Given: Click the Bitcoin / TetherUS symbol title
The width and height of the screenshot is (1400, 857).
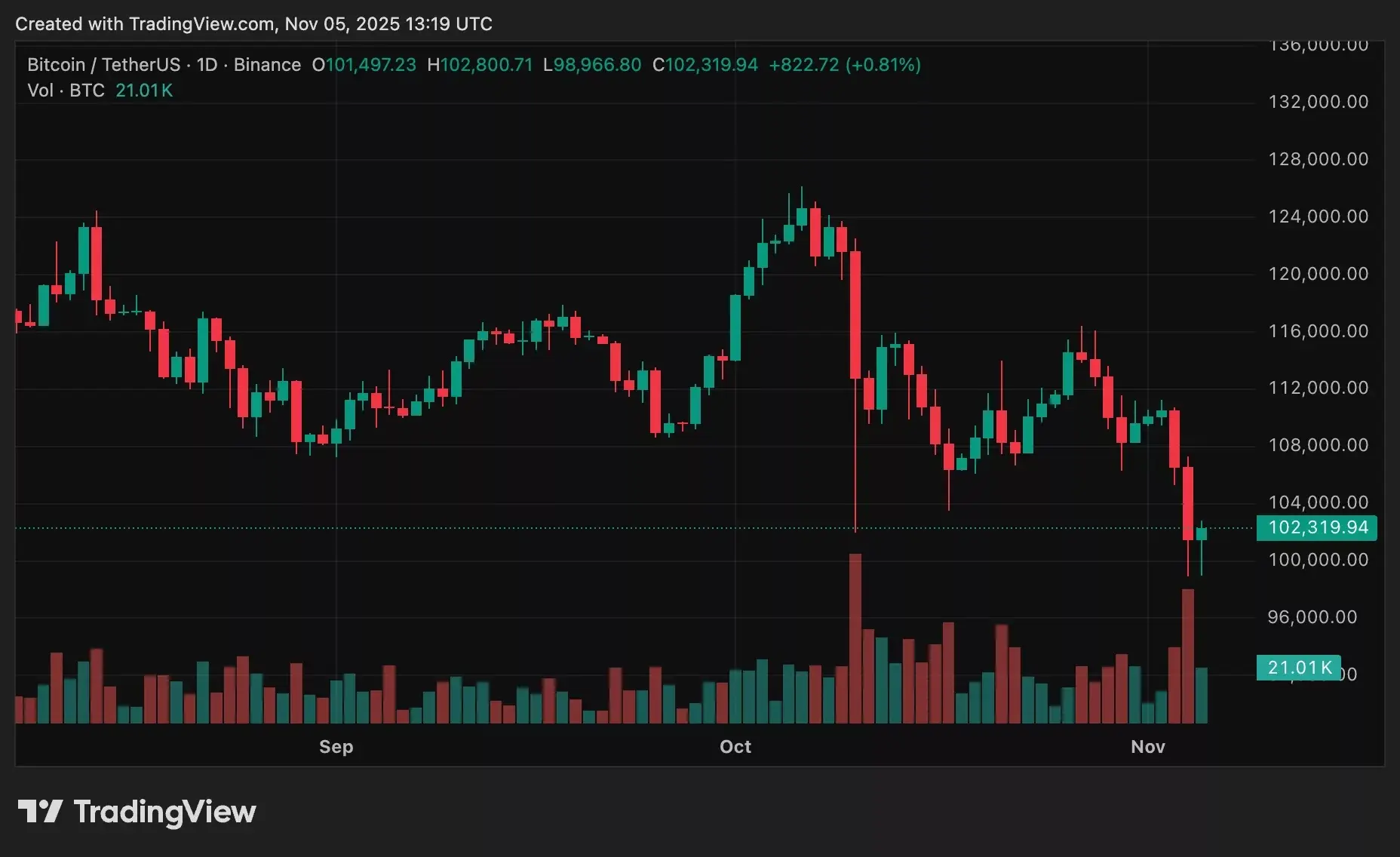Looking at the screenshot, I should (104, 65).
